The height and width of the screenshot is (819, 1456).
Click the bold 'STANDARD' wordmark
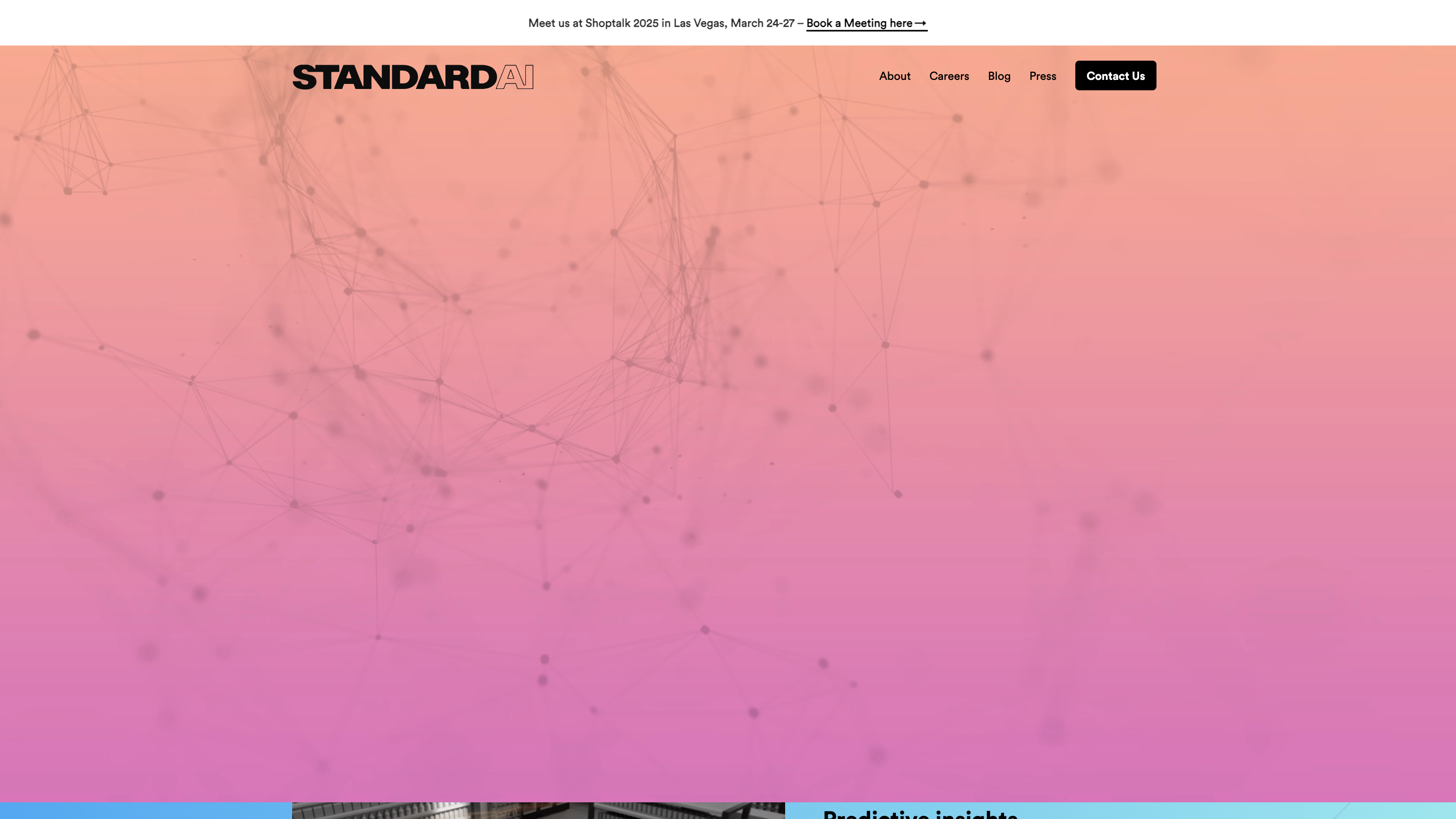[x=394, y=77]
